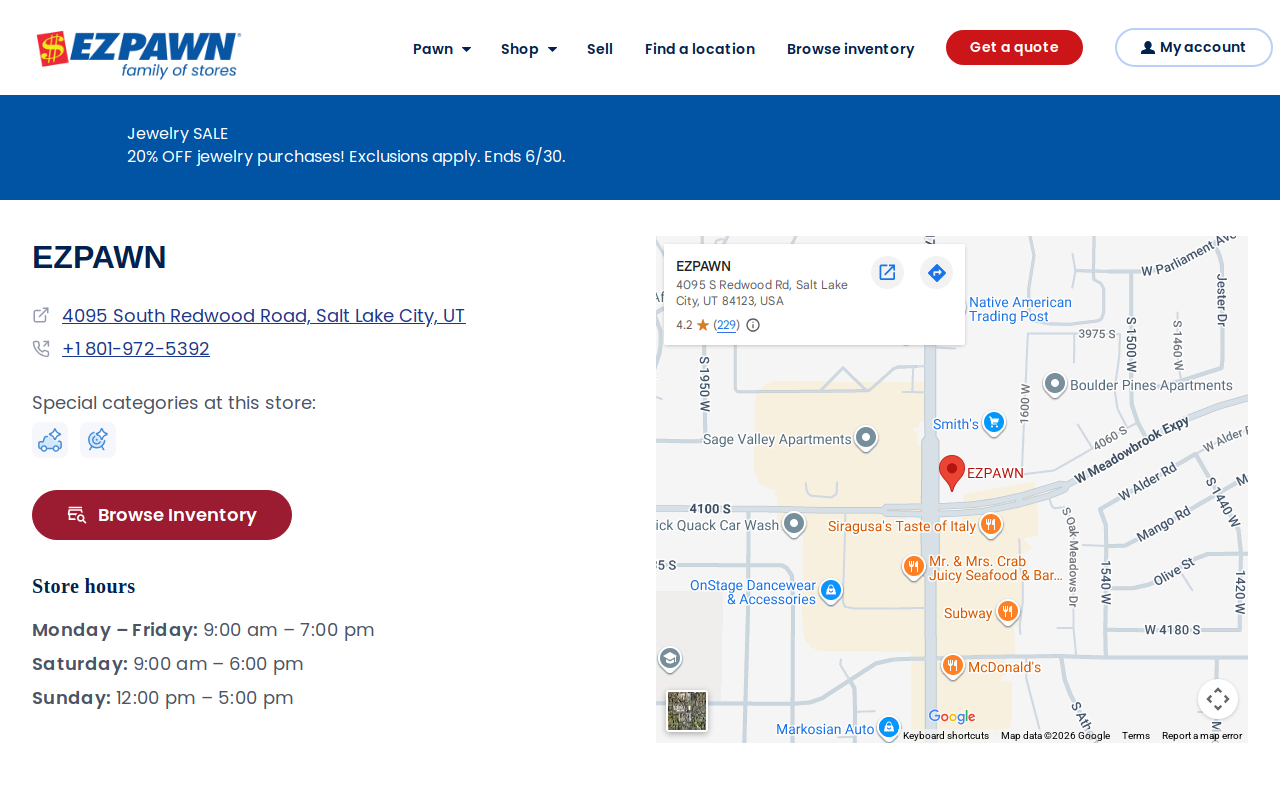Click the Get a quote button
This screenshot has width=1280, height=800.
(1014, 47)
